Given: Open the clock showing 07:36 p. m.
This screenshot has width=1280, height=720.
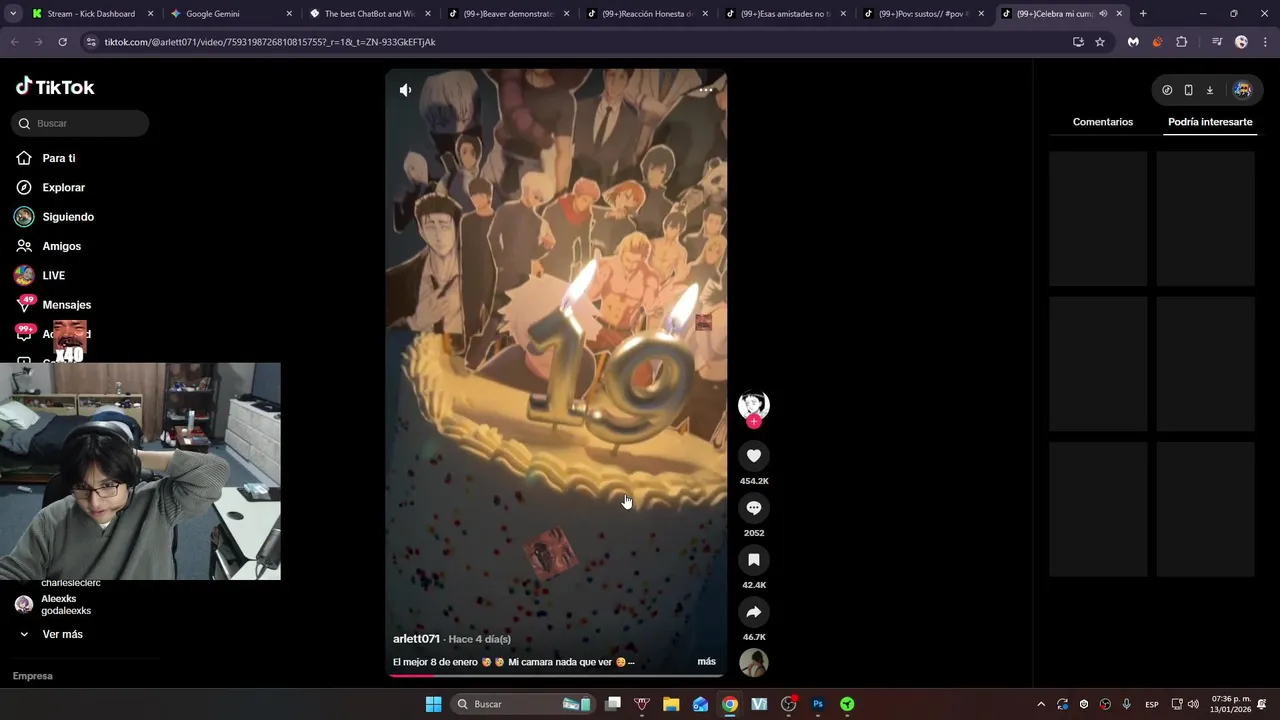Looking at the screenshot, I should pos(1230,704).
